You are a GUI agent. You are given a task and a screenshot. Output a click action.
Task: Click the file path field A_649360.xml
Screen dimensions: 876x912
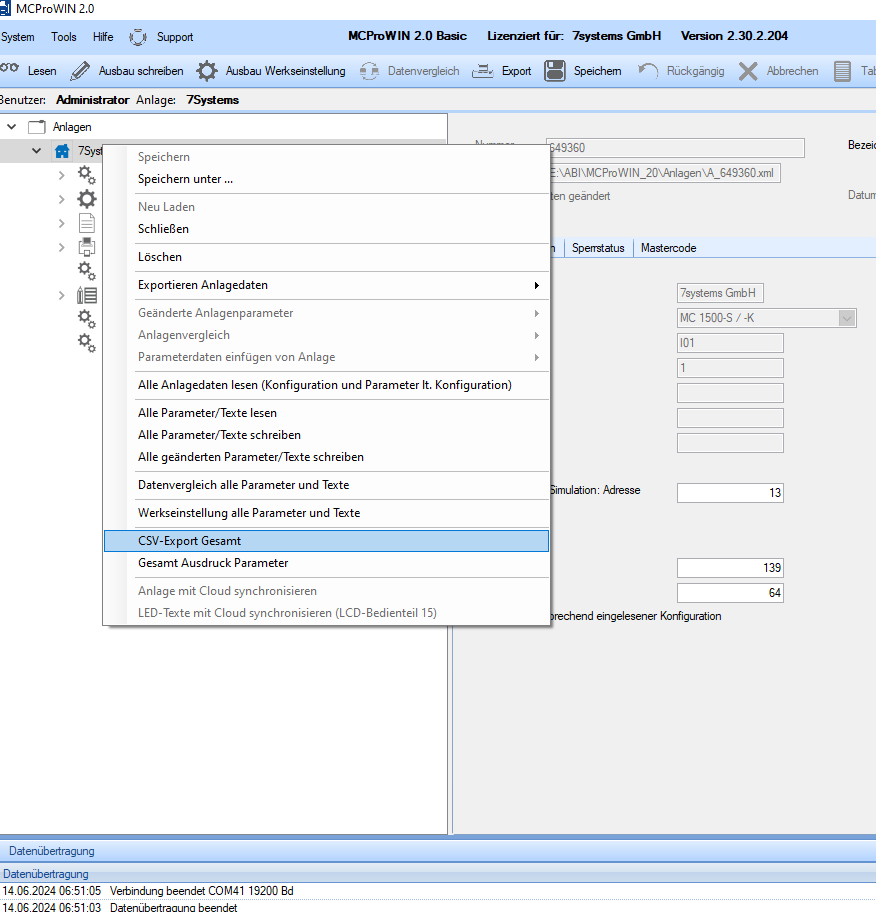(x=664, y=173)
